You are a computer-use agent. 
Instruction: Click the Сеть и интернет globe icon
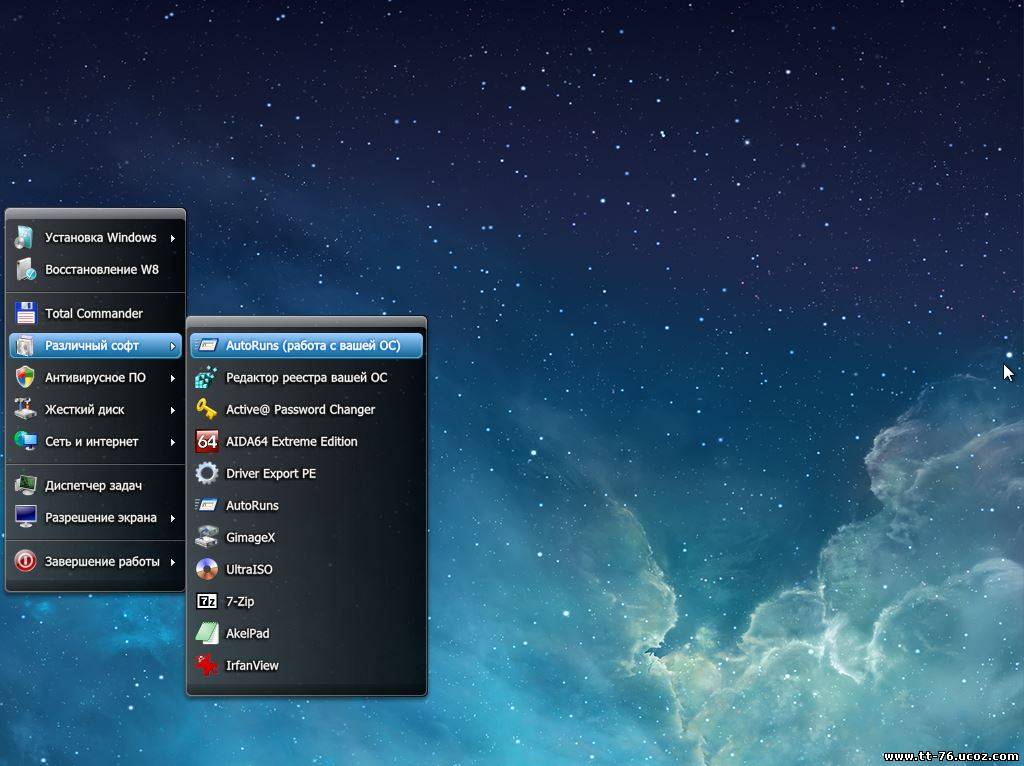pyautogui.click(x=25, y=441)
